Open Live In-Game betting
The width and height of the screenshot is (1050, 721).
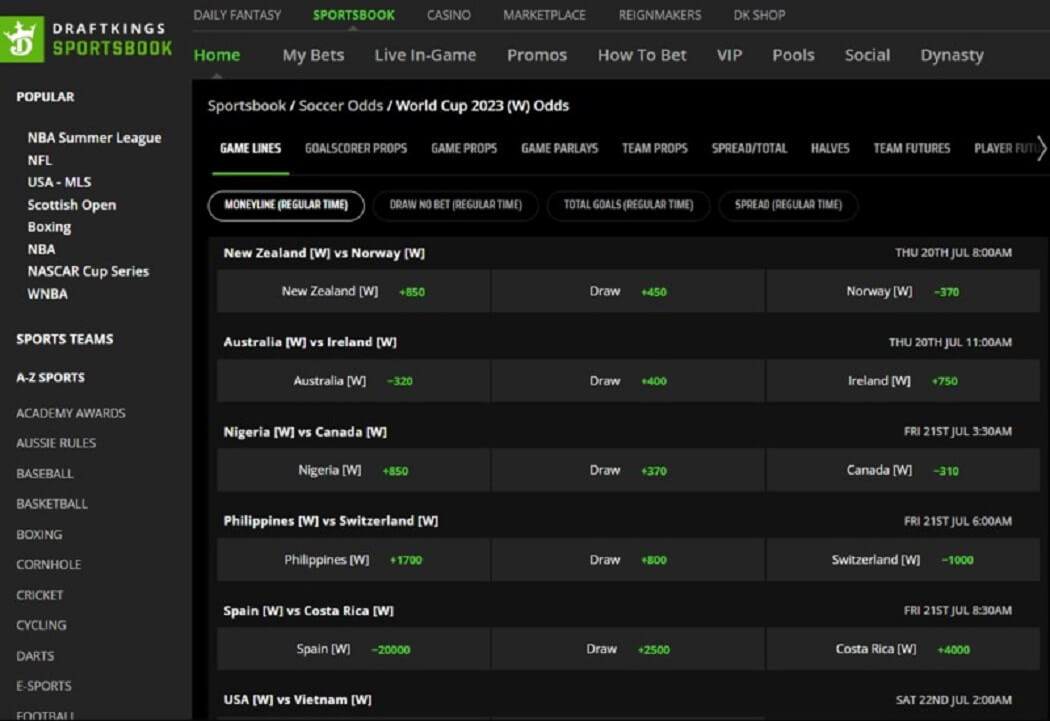coord(425,55)
